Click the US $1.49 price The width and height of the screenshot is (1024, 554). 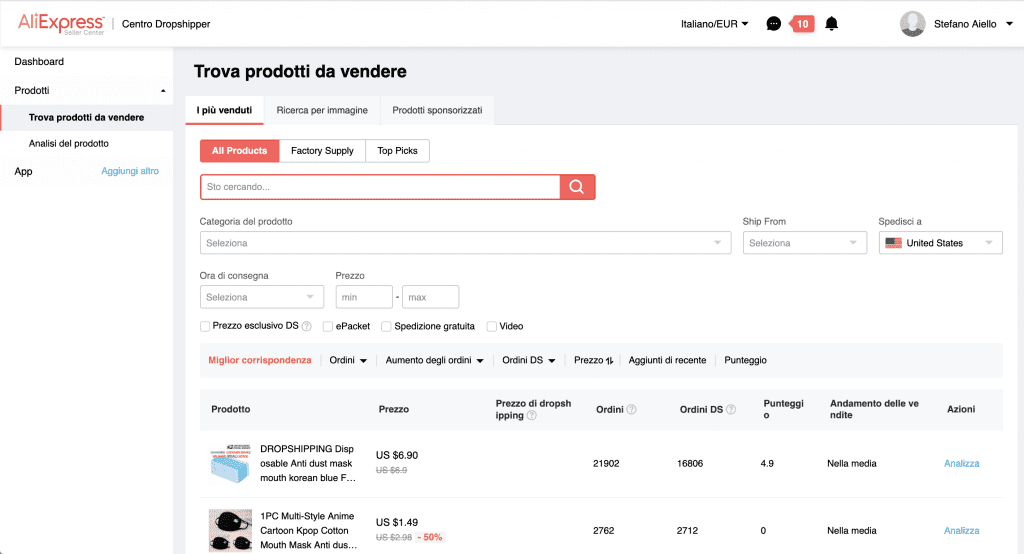pos(397,523)
